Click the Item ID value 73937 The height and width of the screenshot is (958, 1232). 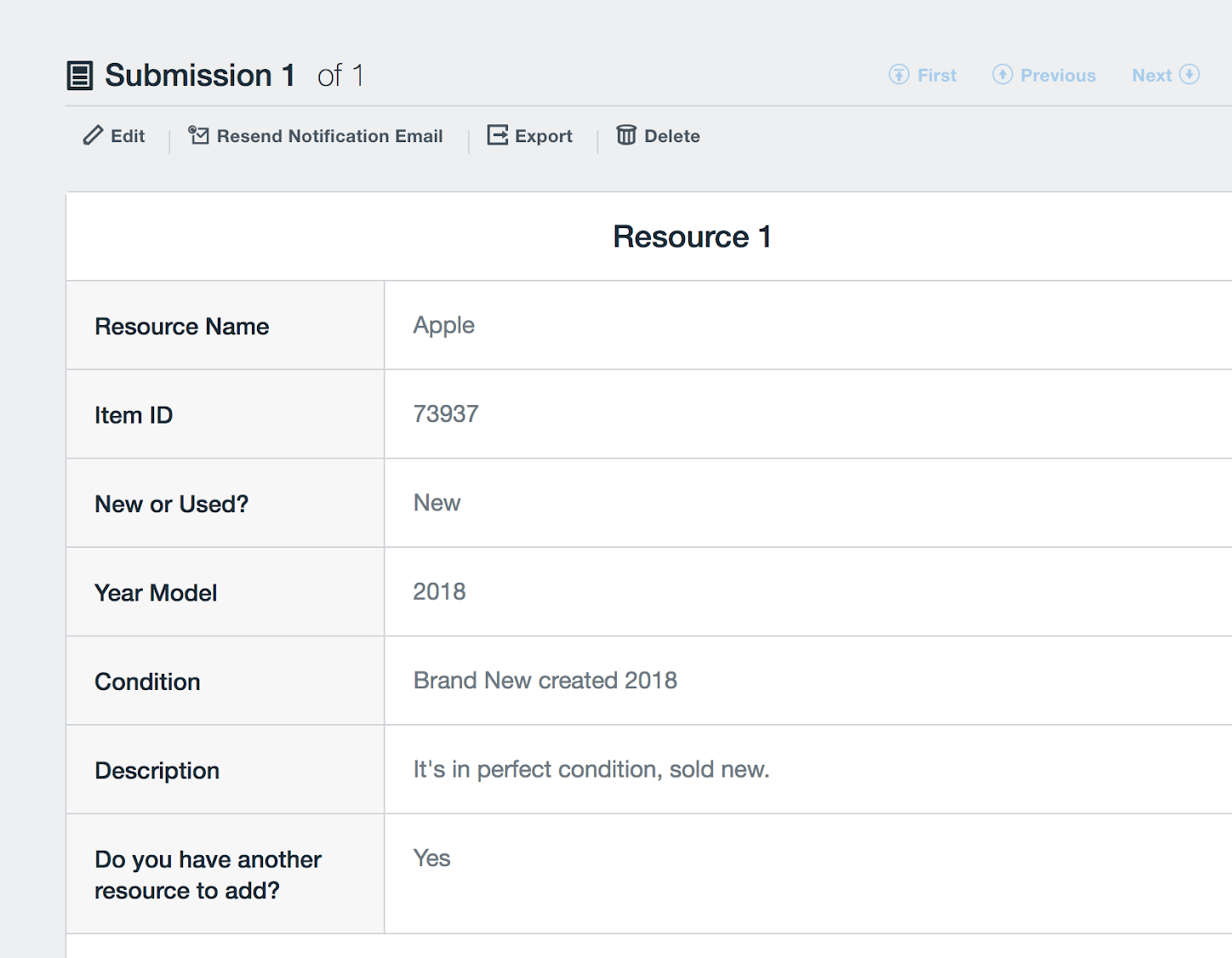pos(446,414)
